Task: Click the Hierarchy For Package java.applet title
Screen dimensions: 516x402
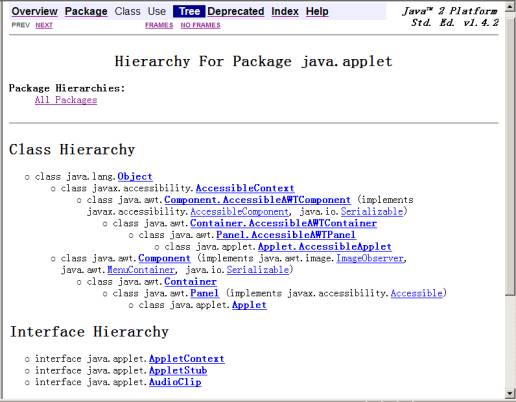Action: [x=253, y=61]
